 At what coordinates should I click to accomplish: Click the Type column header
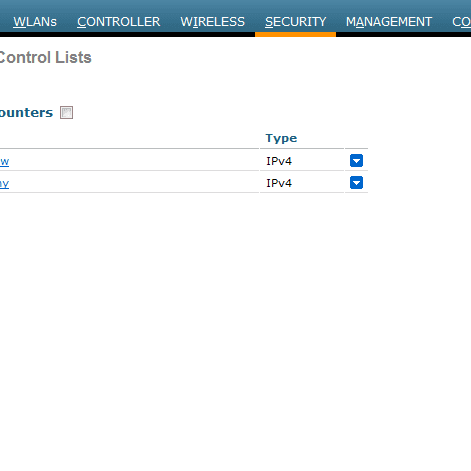[281, 138]
